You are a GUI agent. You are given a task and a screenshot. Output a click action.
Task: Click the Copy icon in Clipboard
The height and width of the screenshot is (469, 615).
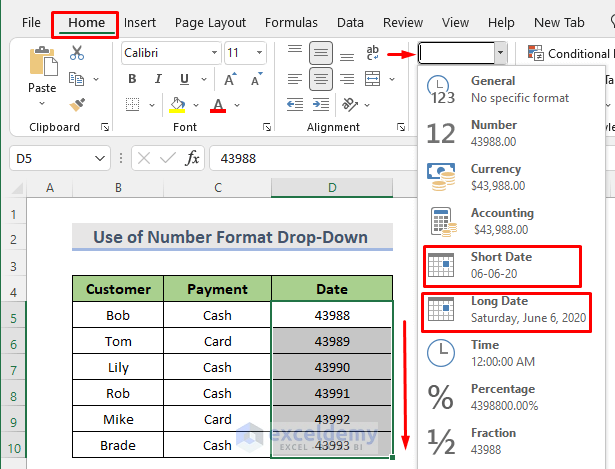pyautogui.click(x=76, y=79)
